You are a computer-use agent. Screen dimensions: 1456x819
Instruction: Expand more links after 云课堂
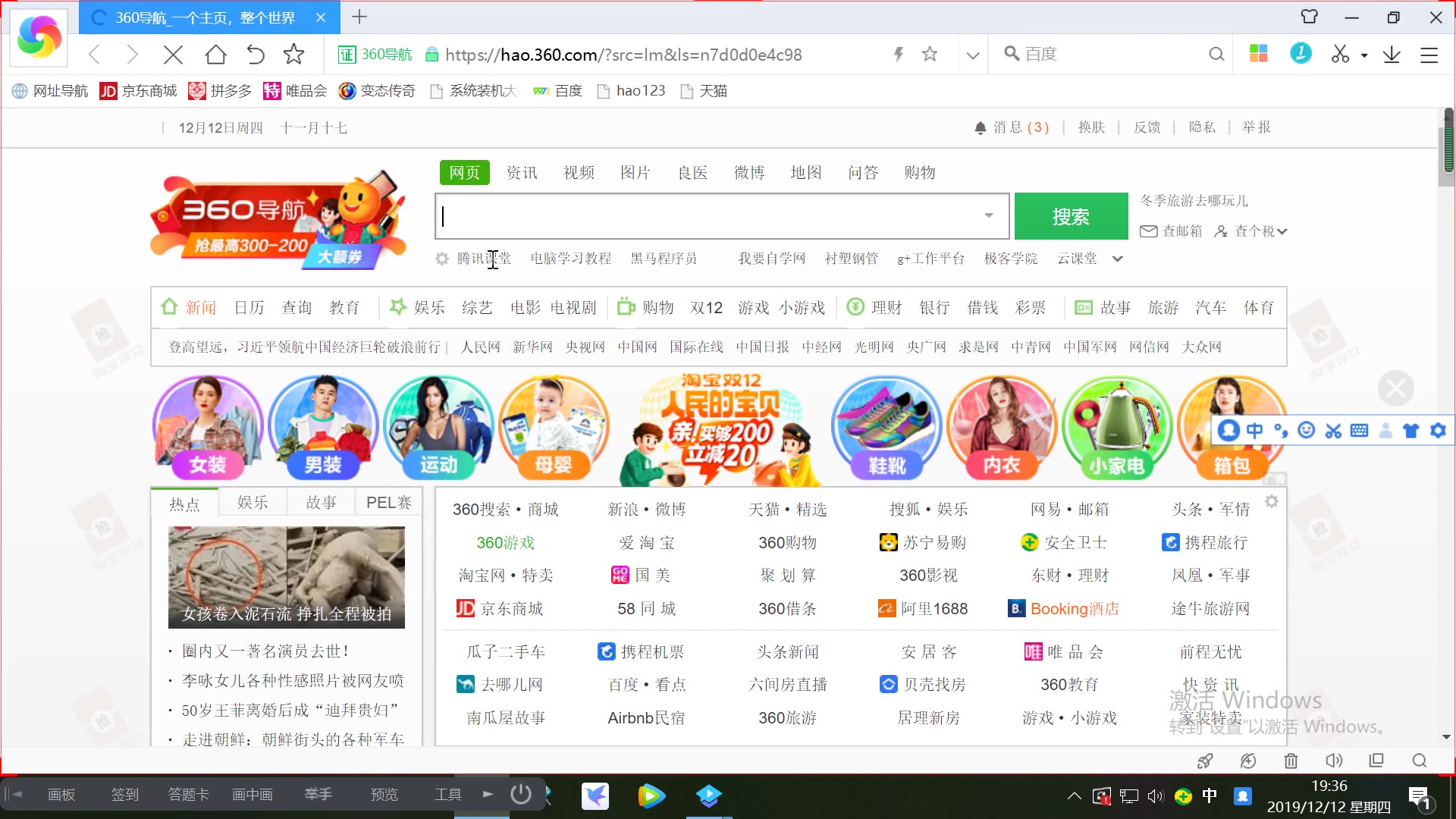pyautogui.click(x=1117, y=259)
